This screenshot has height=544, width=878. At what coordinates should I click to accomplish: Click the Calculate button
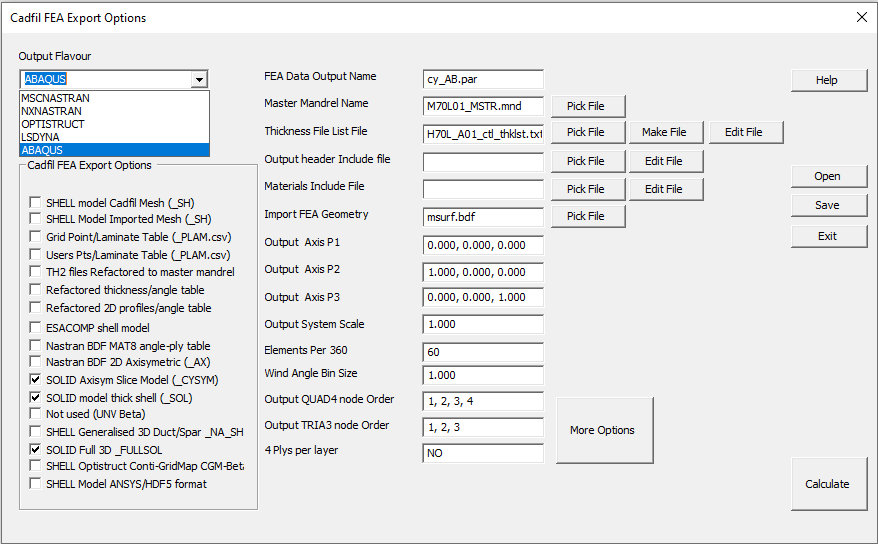829,484
